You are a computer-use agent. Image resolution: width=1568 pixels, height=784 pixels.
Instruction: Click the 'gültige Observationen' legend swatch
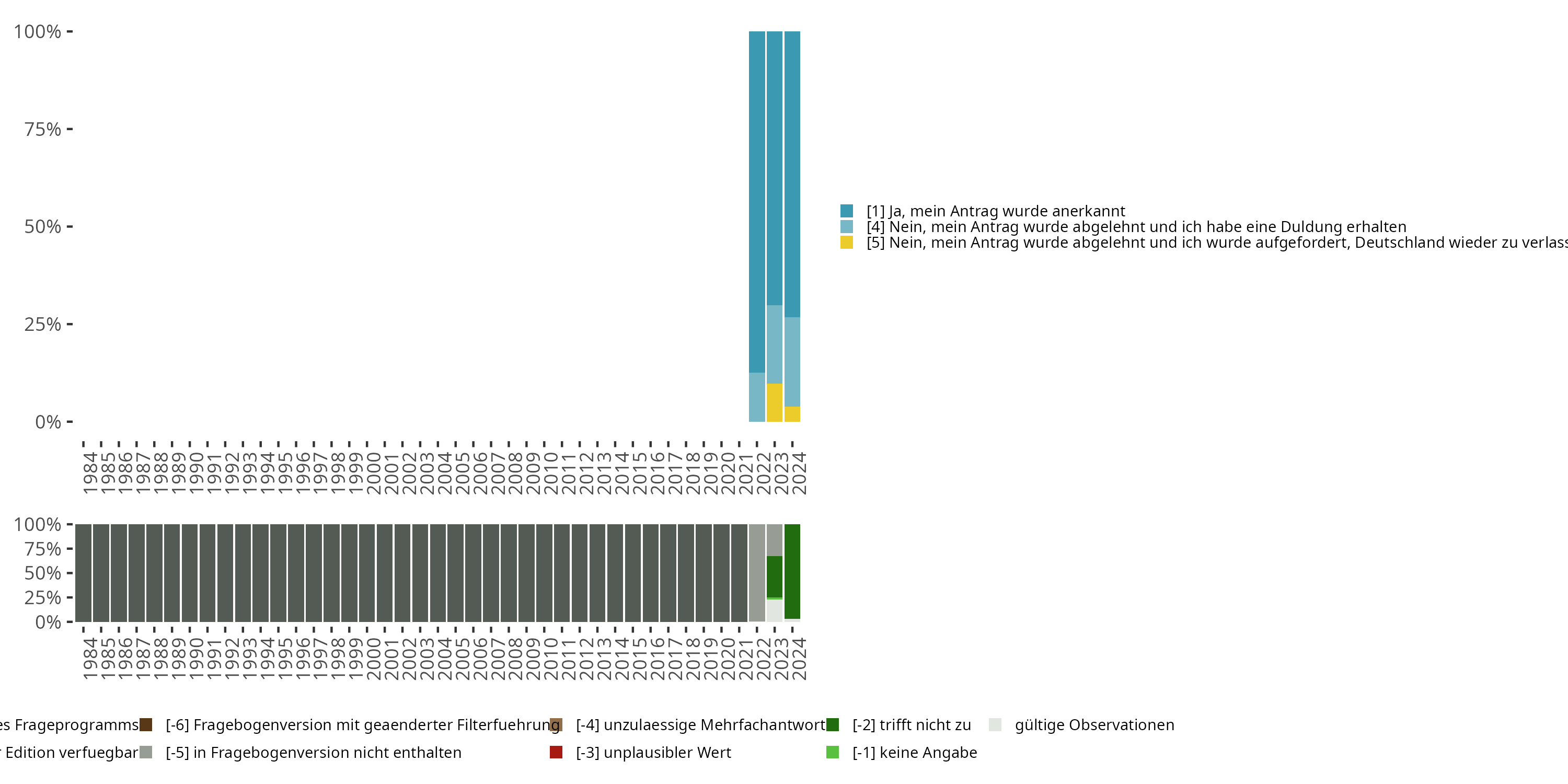tap(995, 725)
